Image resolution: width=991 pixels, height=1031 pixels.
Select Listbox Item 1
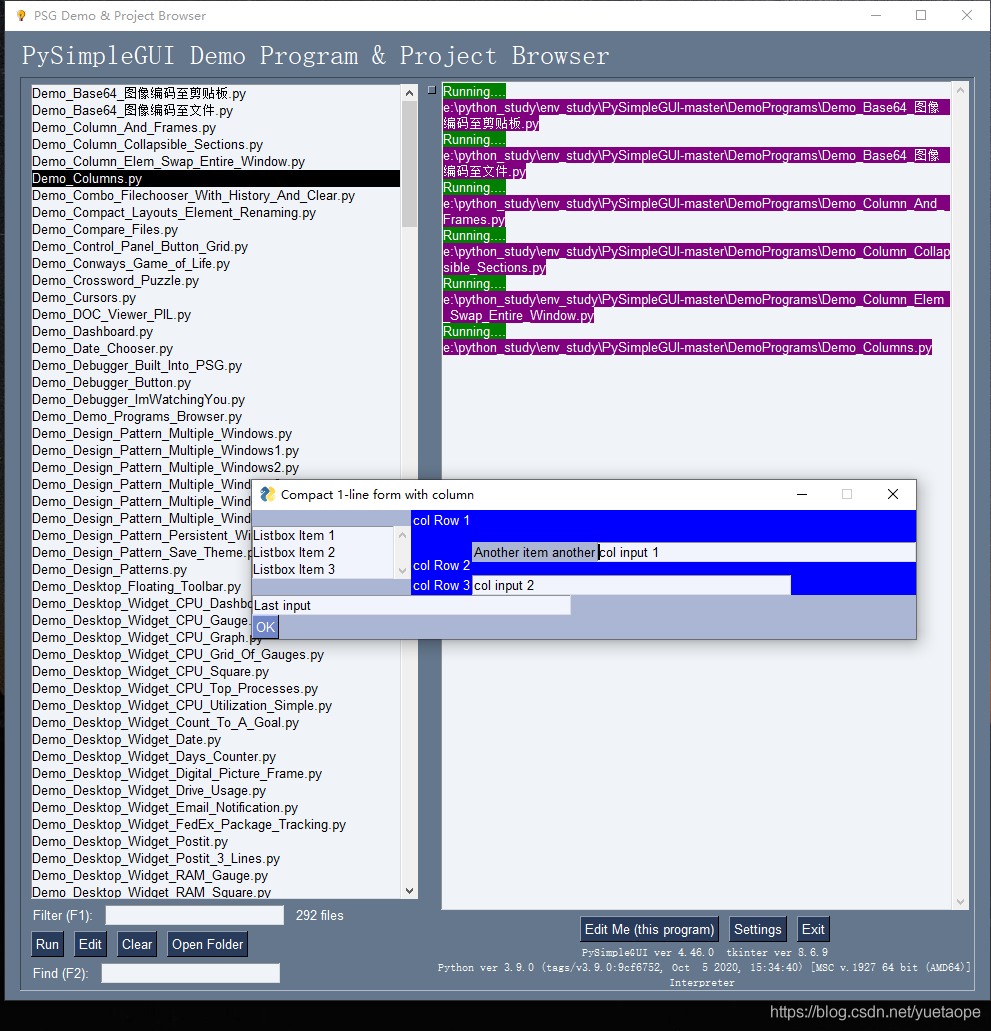[x=324, y=535]
